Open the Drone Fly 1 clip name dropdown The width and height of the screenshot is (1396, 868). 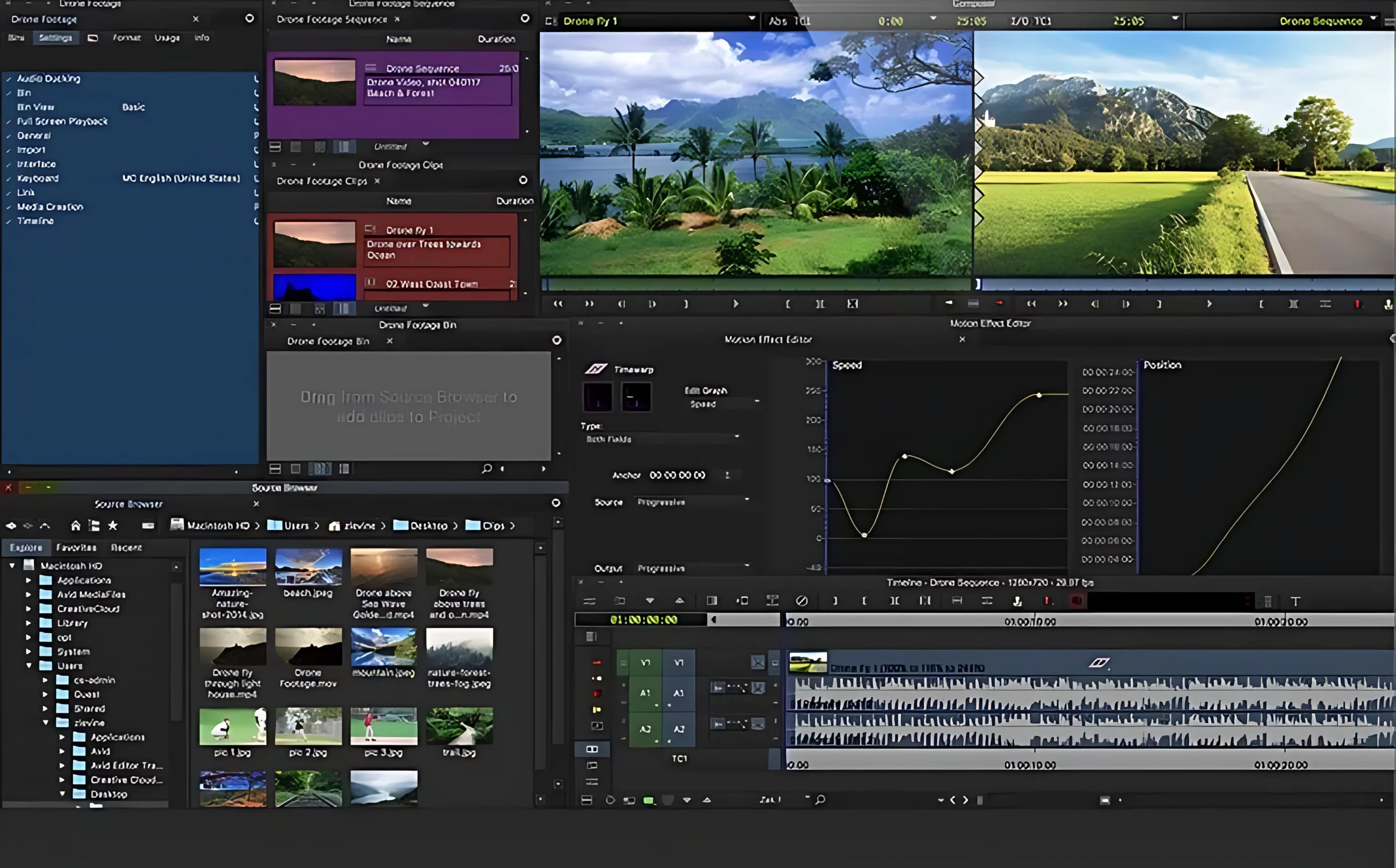(752, 21)
